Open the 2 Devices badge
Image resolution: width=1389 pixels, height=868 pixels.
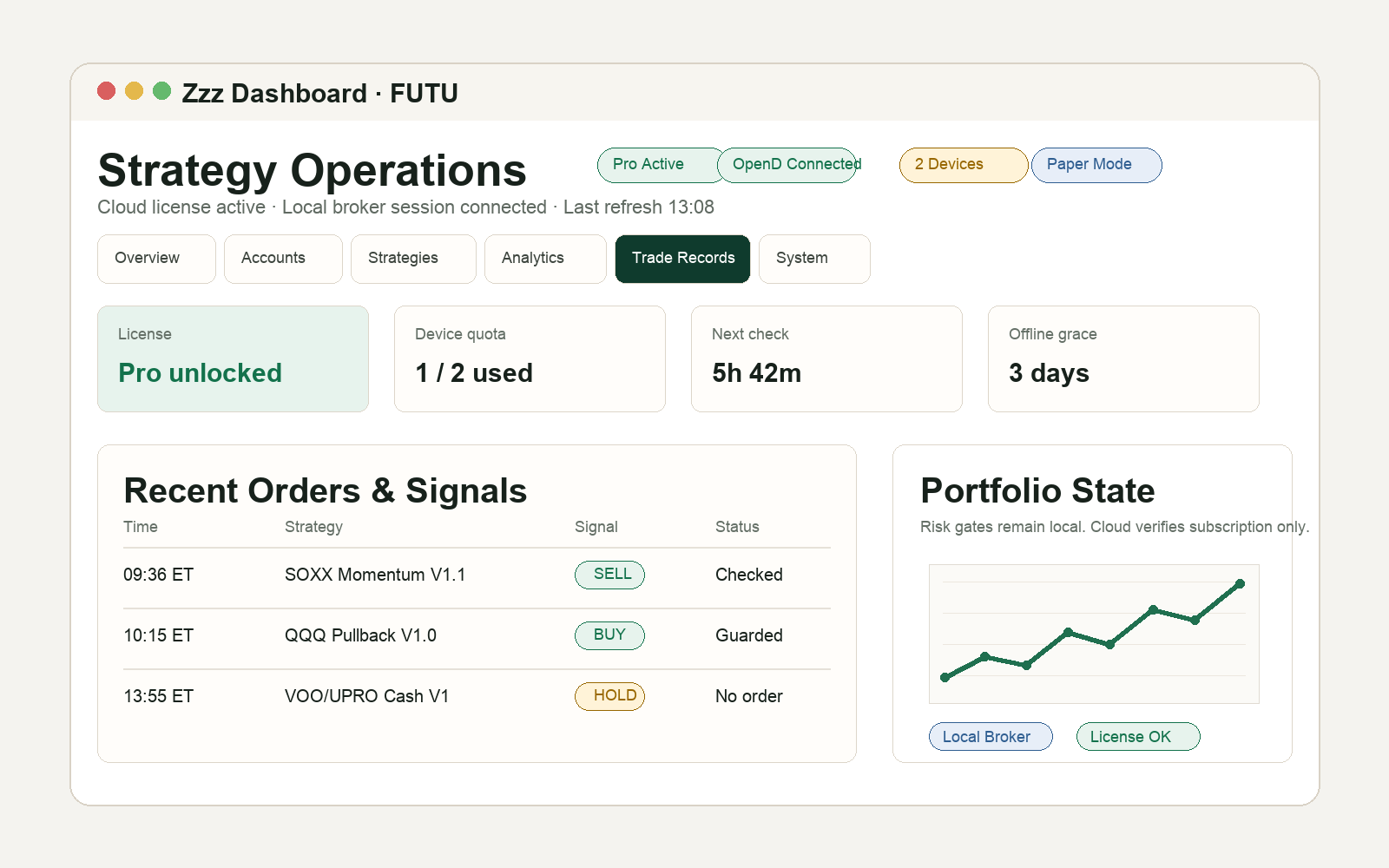(964, 165)
